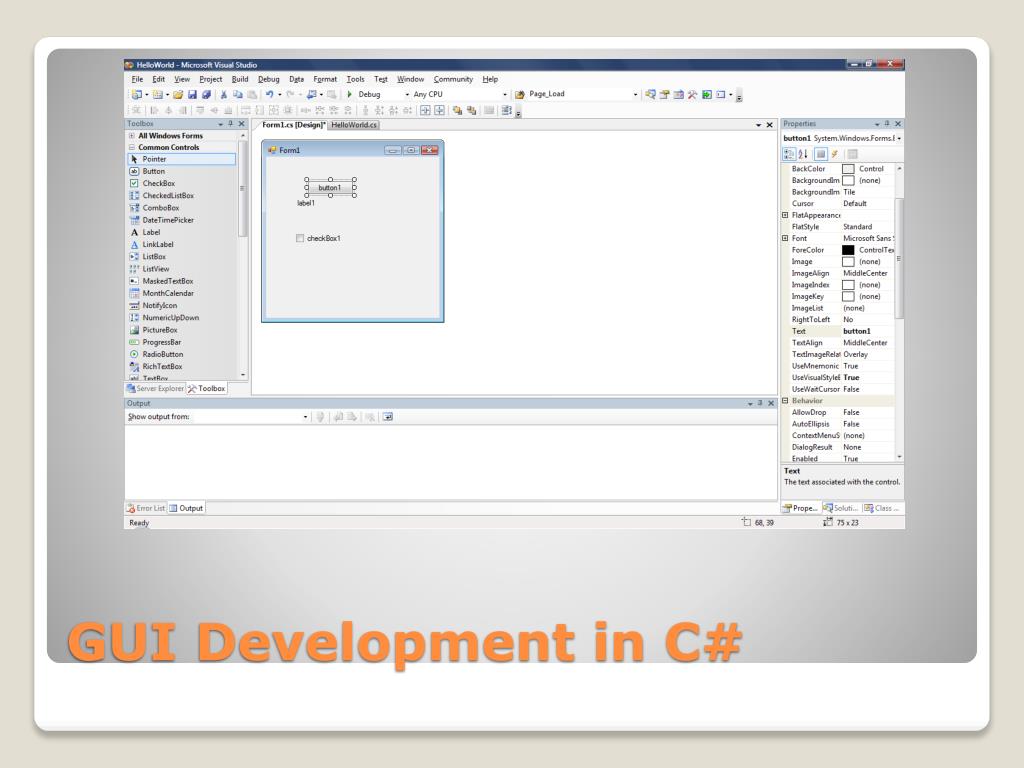Click the Toolbox icon in the main toolbar
This screenshot has height=768, width=1024.
pyautogui.click(x=693, y=95)
